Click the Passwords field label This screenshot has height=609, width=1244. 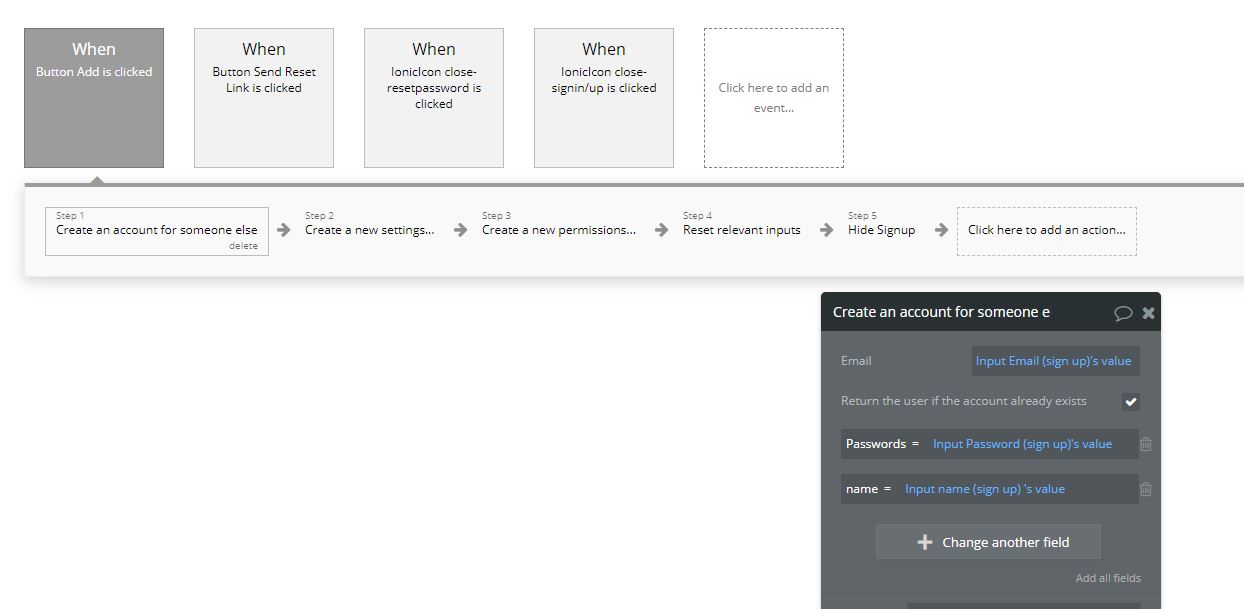(876, 444)
